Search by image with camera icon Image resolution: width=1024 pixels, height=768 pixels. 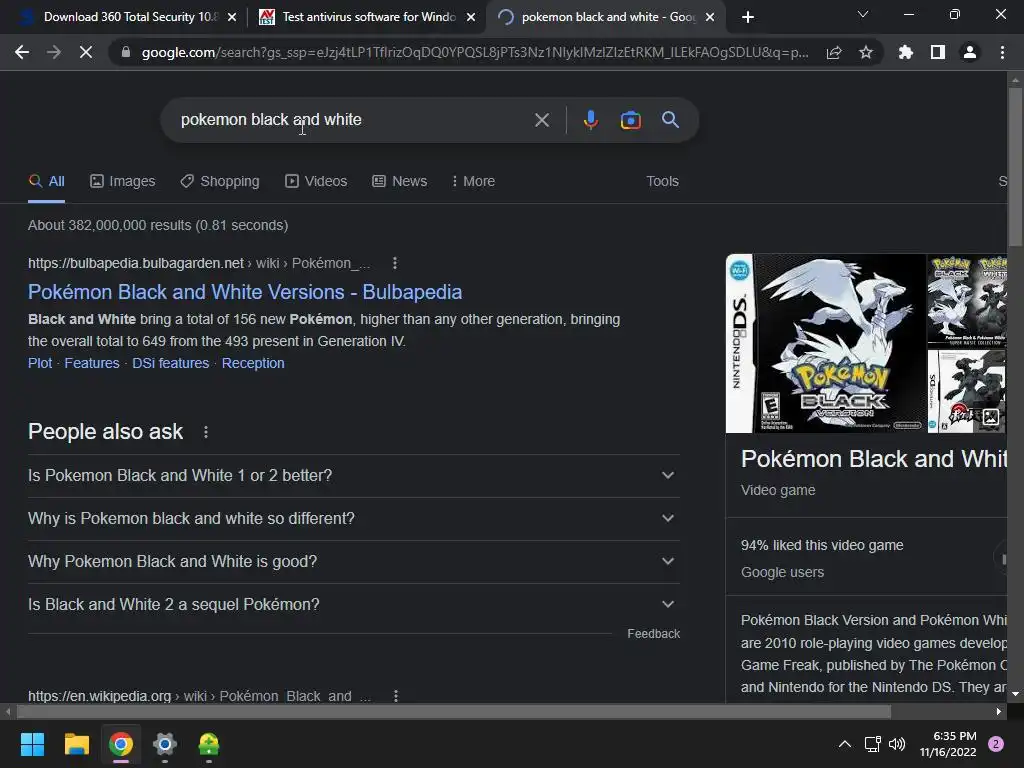click(x=630, y=120)
